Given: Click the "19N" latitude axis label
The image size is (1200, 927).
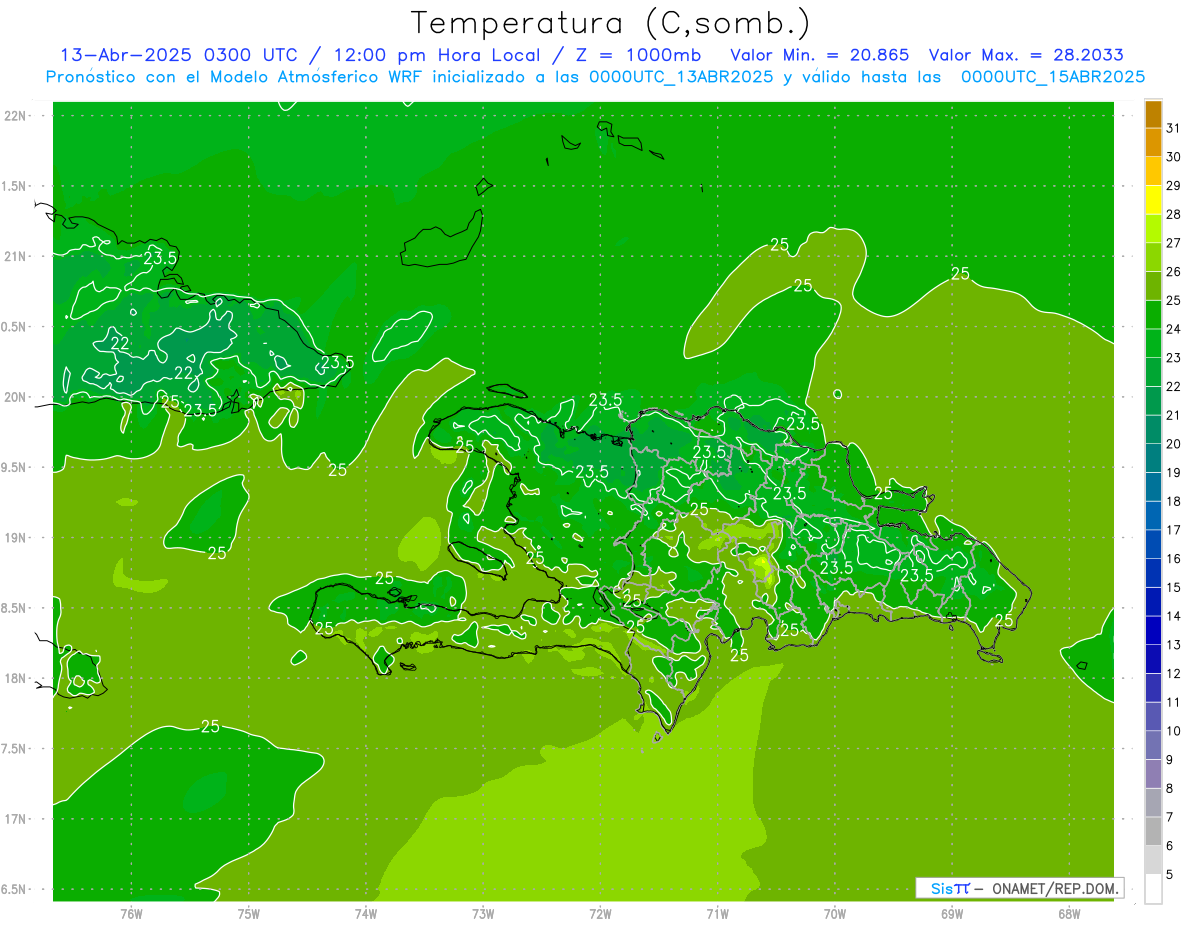Looking at the screenshot, I should (16, 538).
